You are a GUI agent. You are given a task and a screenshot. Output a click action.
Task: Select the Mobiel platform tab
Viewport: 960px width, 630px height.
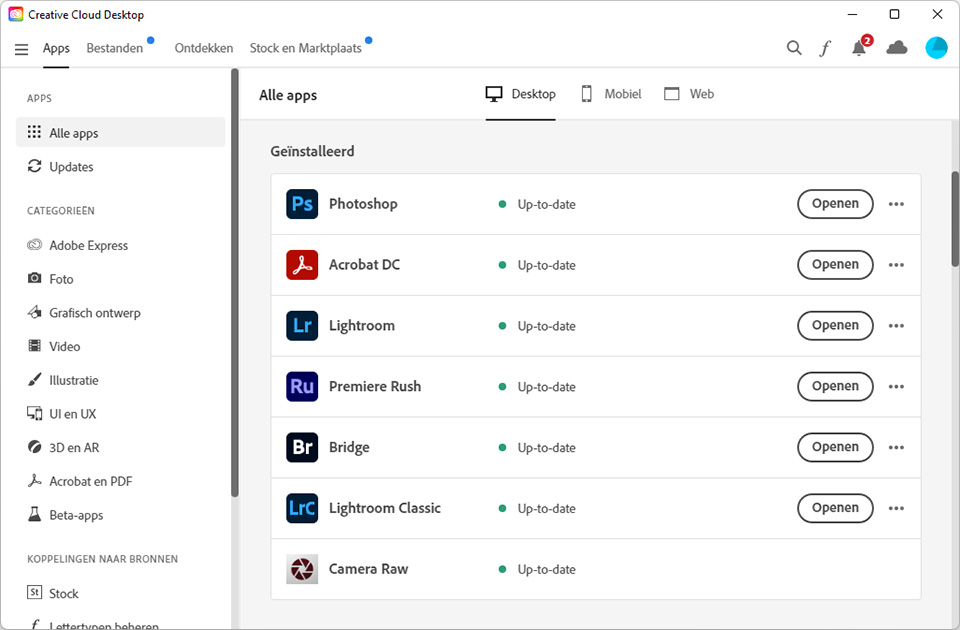pos(611,94)
